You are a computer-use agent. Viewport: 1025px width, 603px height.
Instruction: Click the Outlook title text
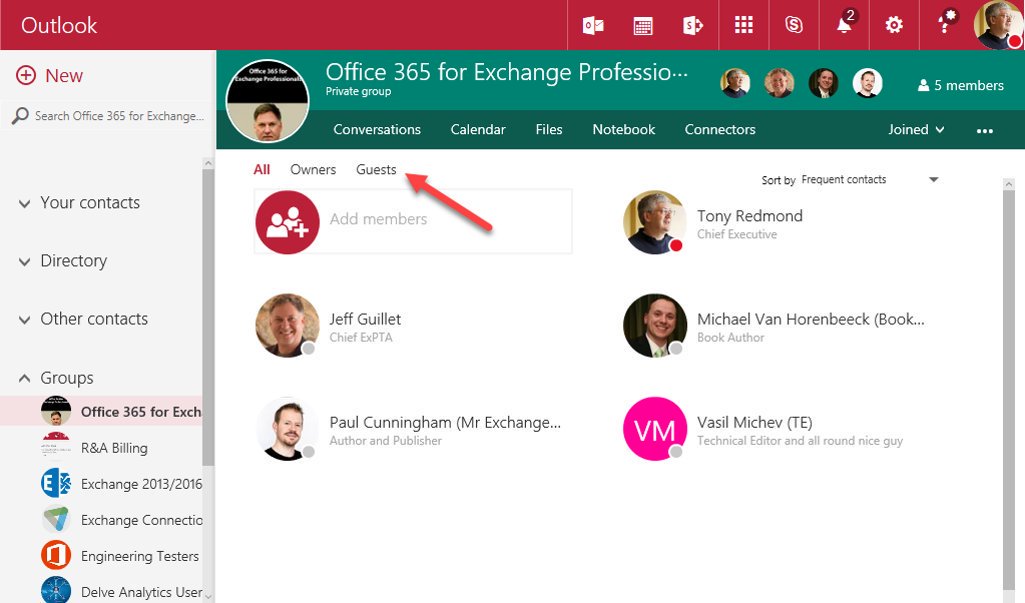pos(59,25)
